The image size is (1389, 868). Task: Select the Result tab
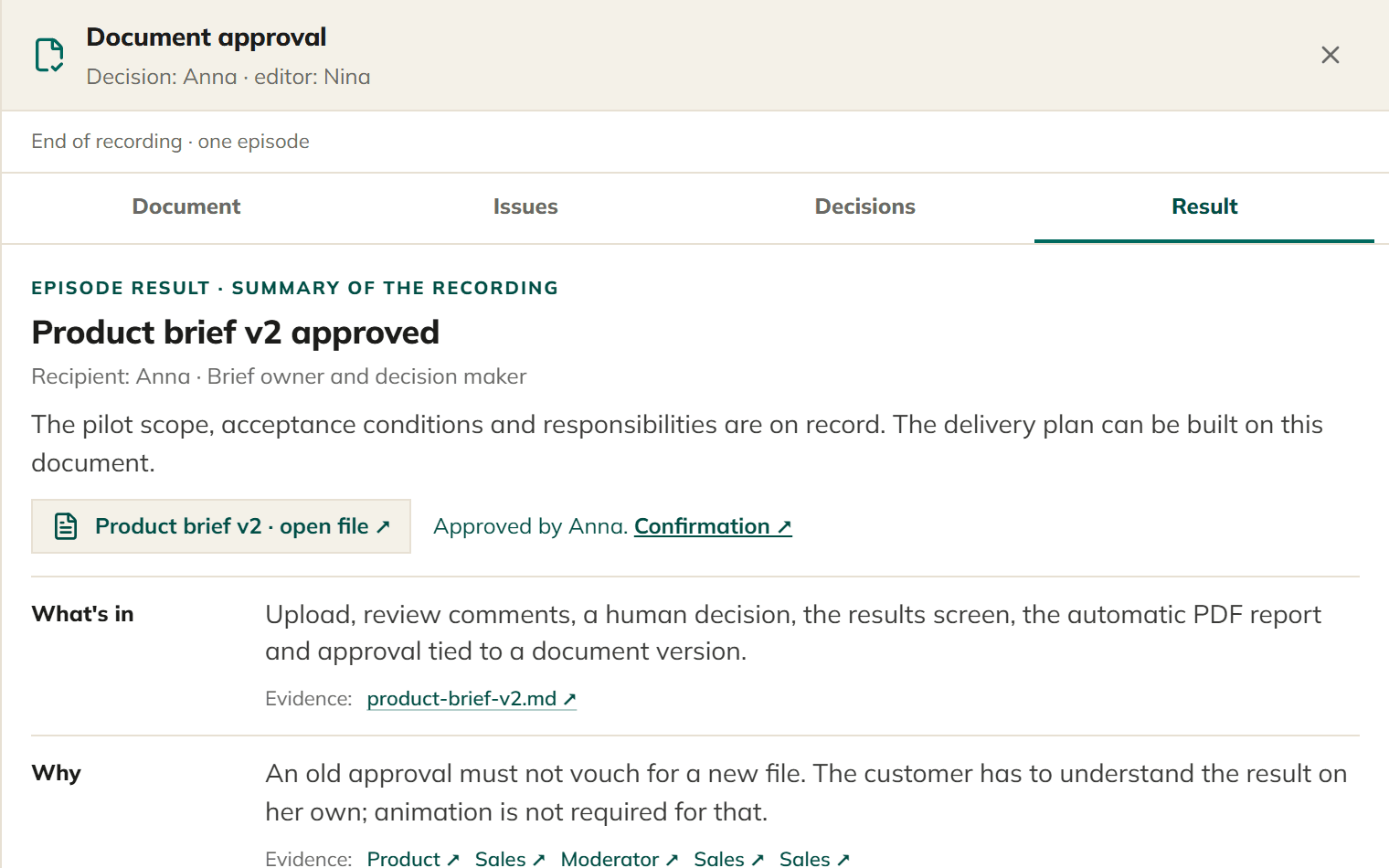point(1204,206)
